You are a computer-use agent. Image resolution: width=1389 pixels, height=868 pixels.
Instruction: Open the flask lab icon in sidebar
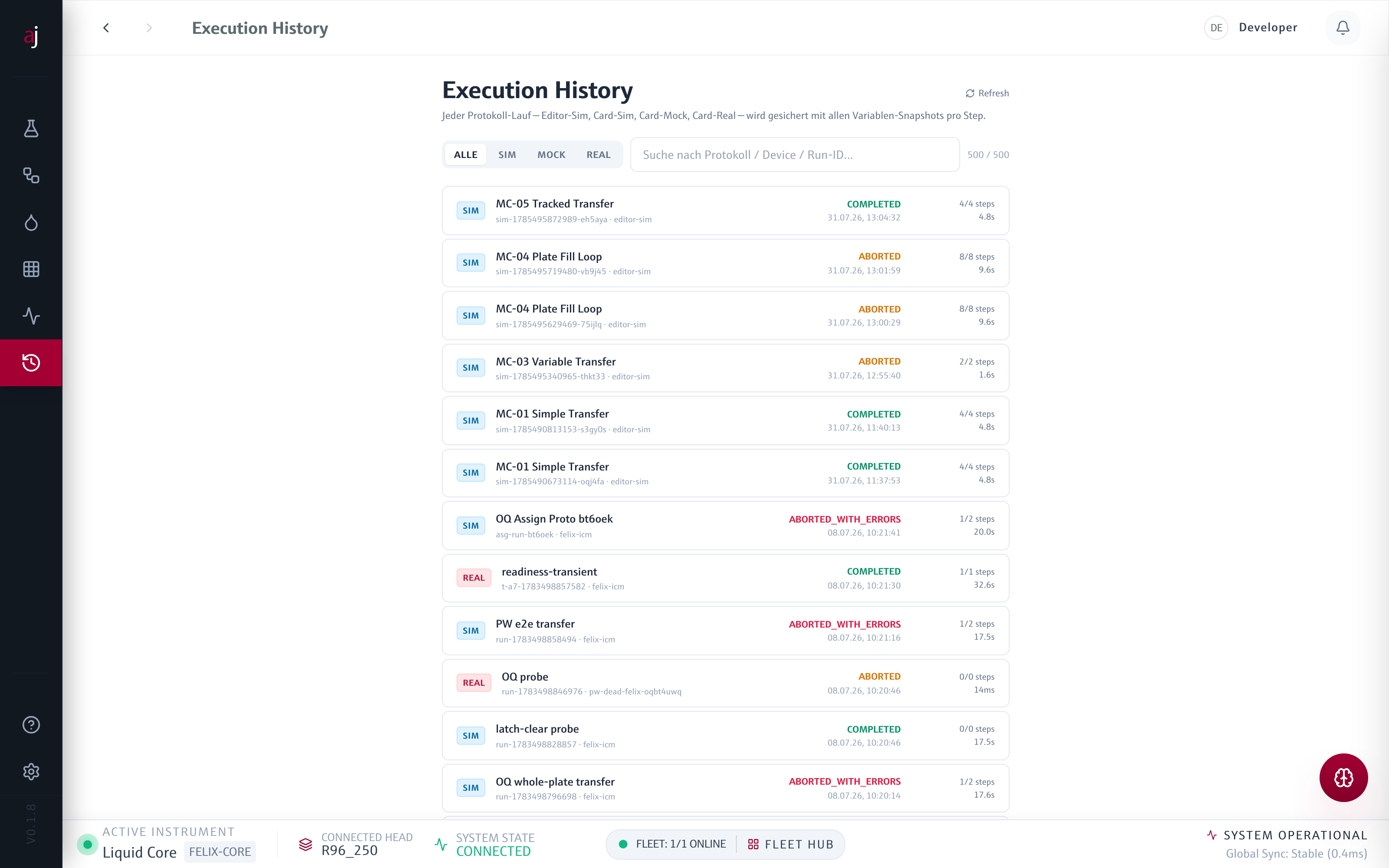(31, 128)
